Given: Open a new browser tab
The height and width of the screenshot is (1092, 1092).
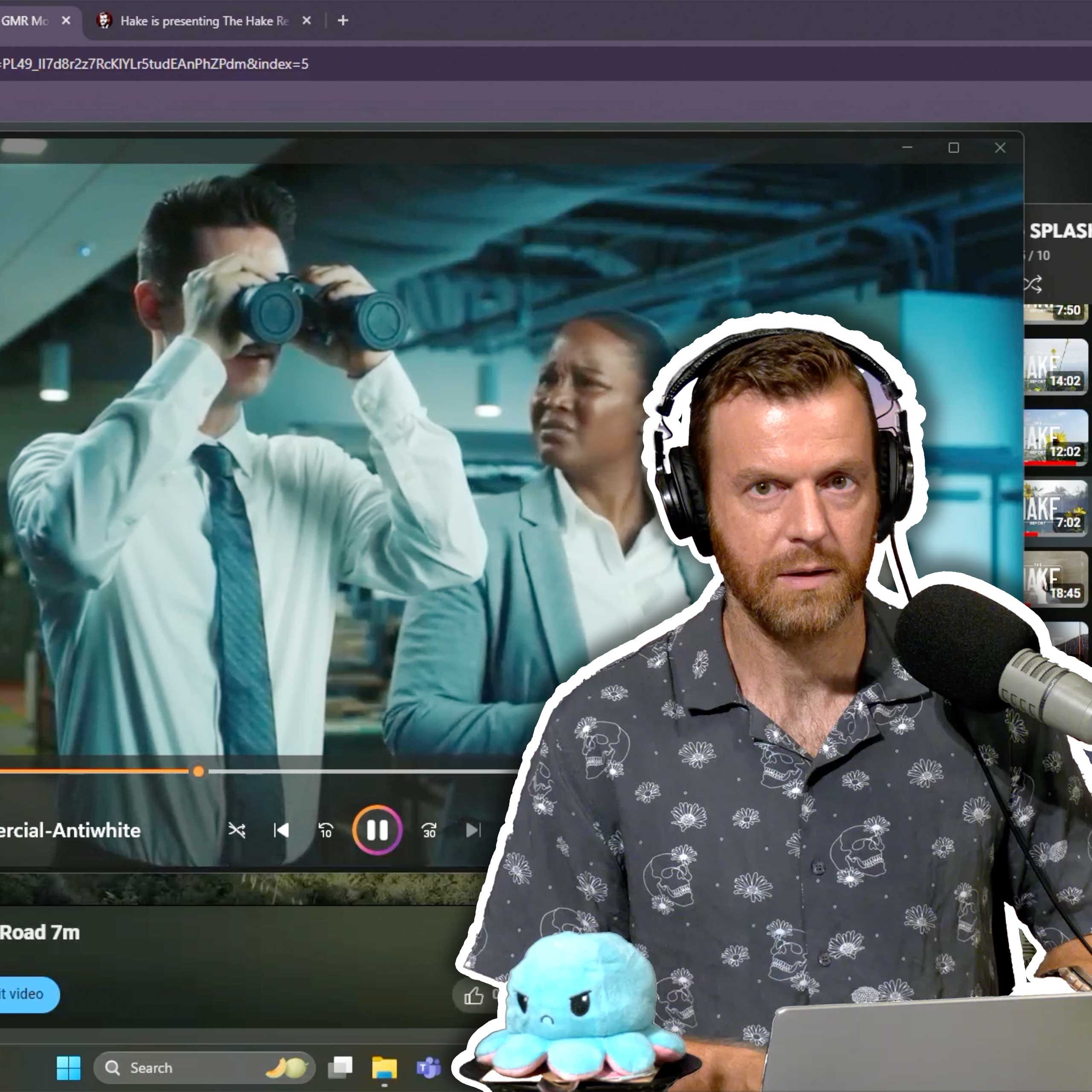Looking at the screenshot, I should click(x=343, y=21).
